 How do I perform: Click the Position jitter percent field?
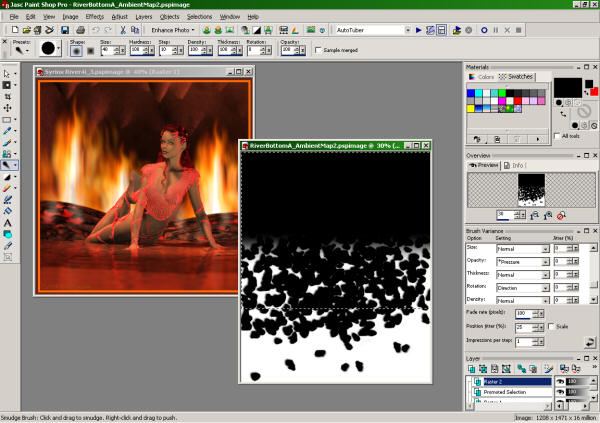(524, 327)
